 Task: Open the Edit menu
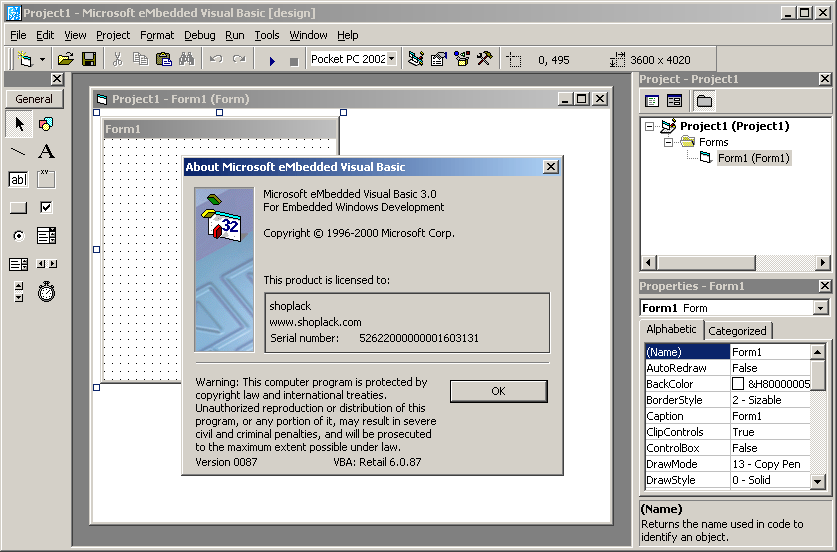tap(45, 35)
